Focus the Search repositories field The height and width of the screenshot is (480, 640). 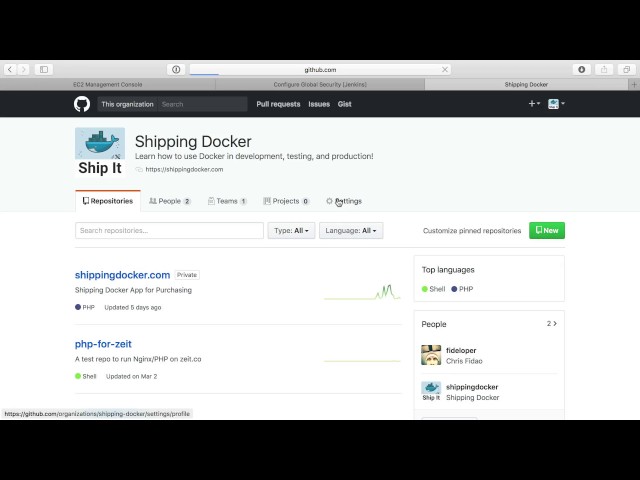[169, 231]
